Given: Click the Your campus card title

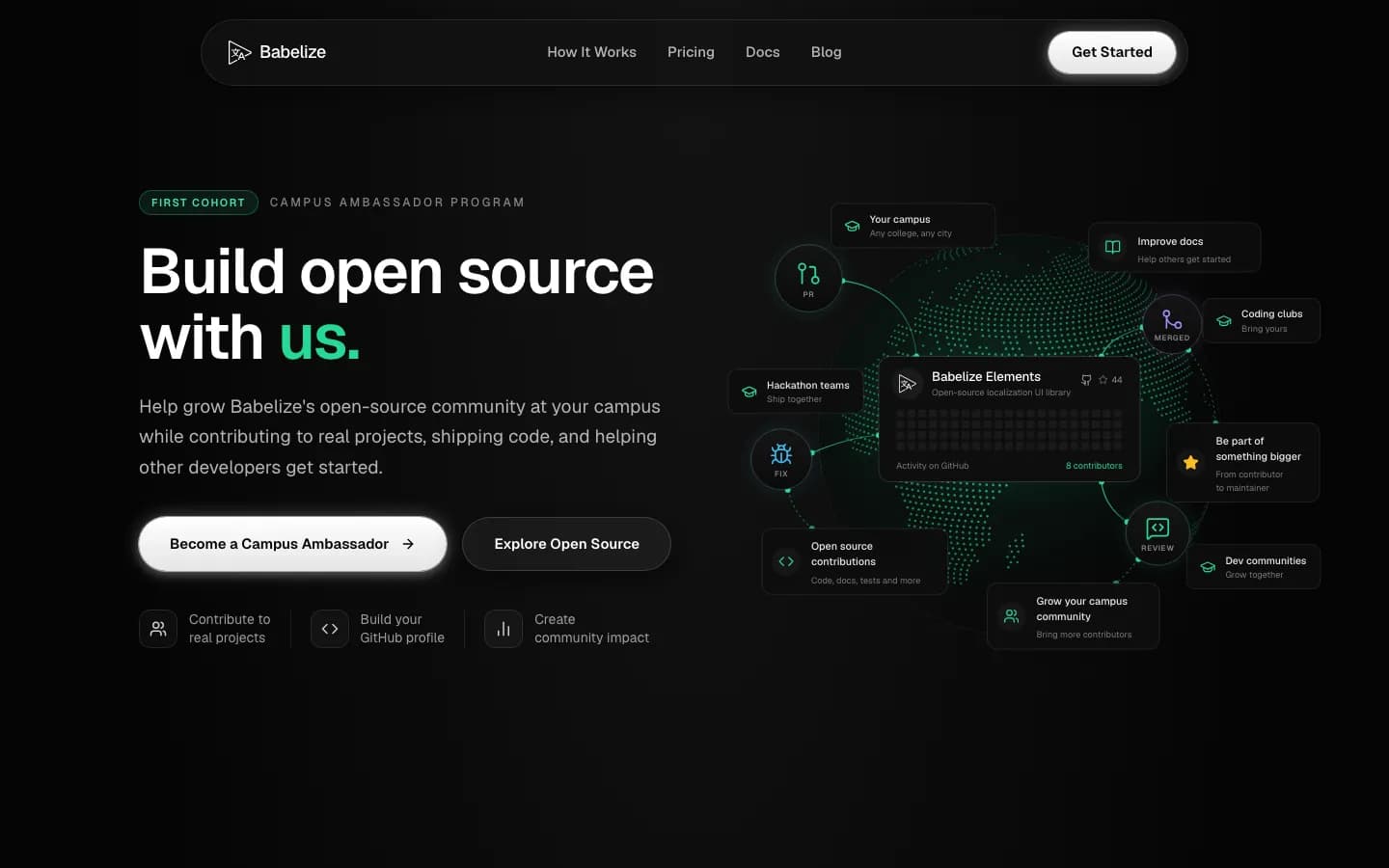Looking at the screenshot, I should pos(900,220).
